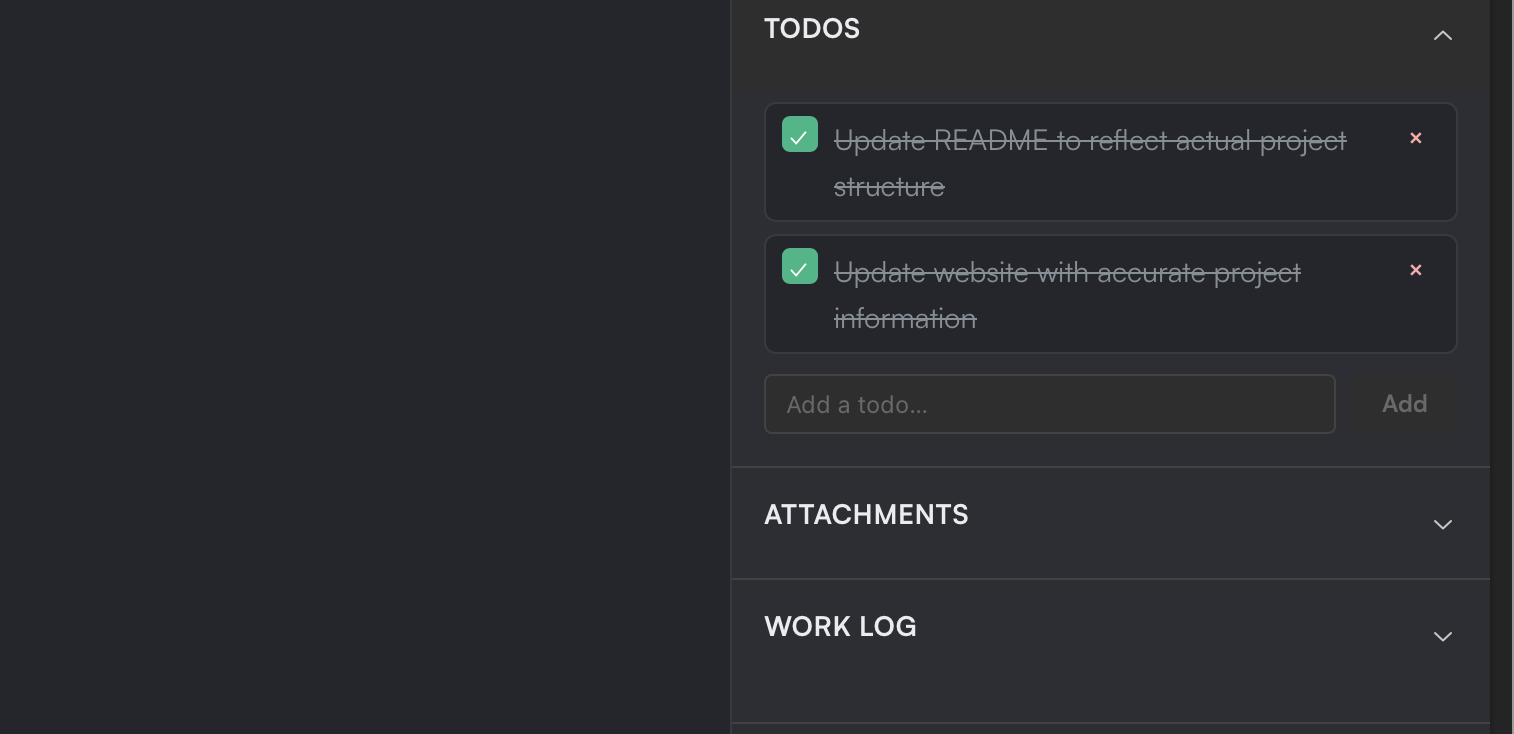Click the green checkmark beside the README todo
Screen dimensions: 1514x734
click(800, 134)
